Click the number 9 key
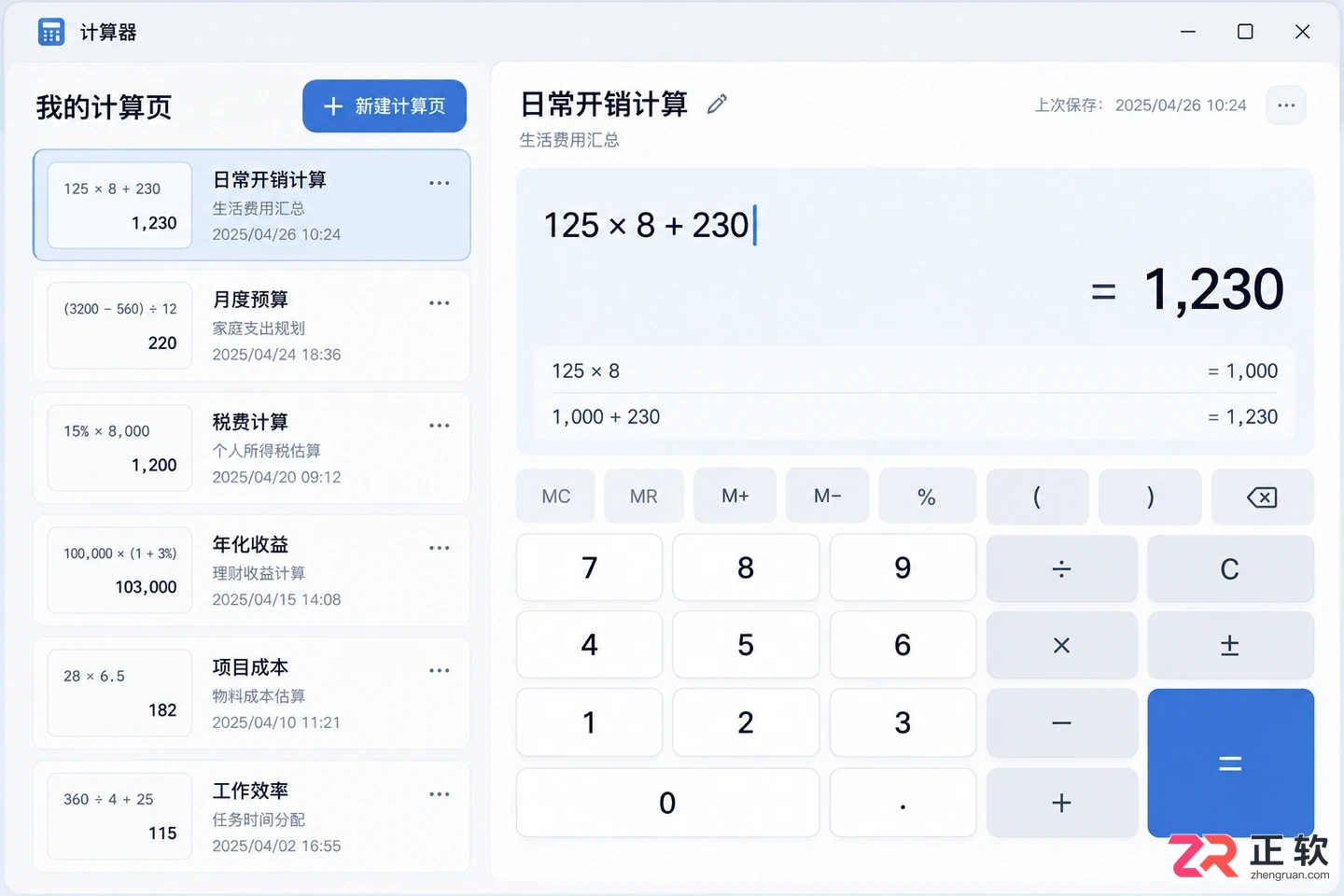The image size is (1344, 896). click(x=903, y=567)
